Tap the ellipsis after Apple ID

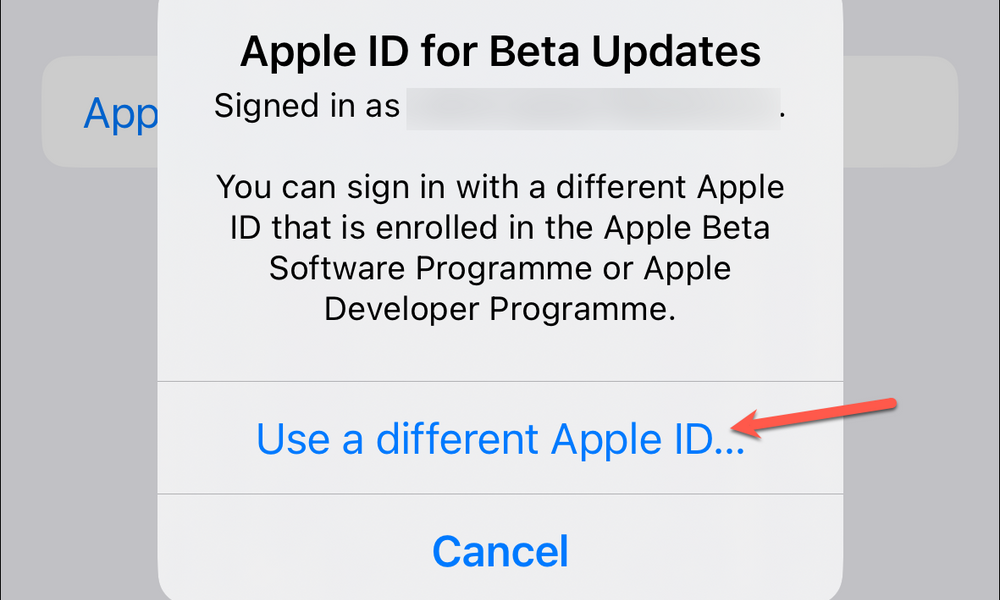pyautogui.click(x=729, y=450)
